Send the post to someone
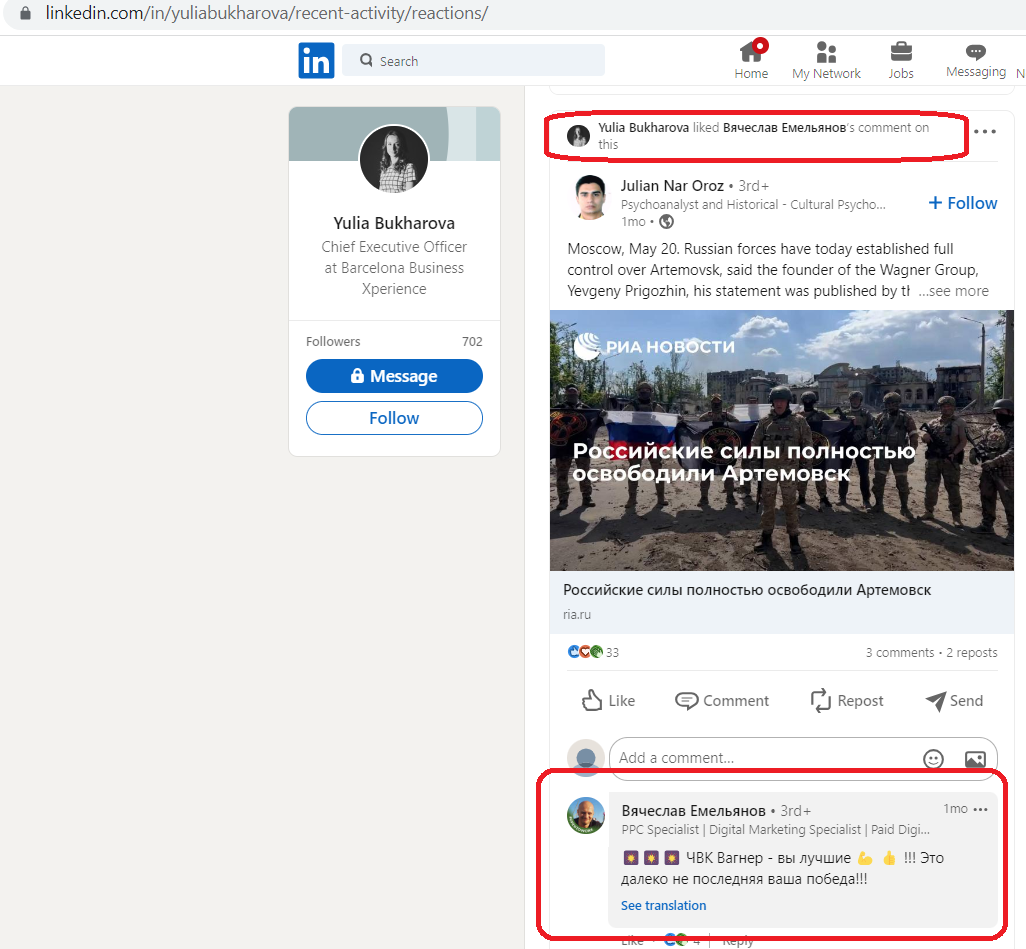Image resolution: width=1026 pixels, height=949 pixels. tap(954, 700)
